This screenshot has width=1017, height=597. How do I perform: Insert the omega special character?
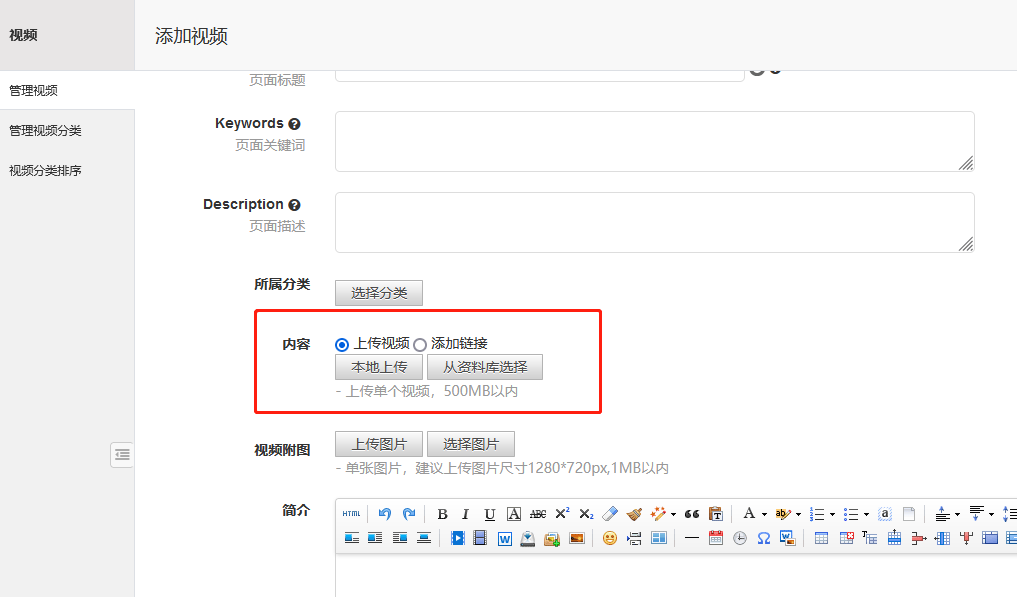tap(763, 538)
